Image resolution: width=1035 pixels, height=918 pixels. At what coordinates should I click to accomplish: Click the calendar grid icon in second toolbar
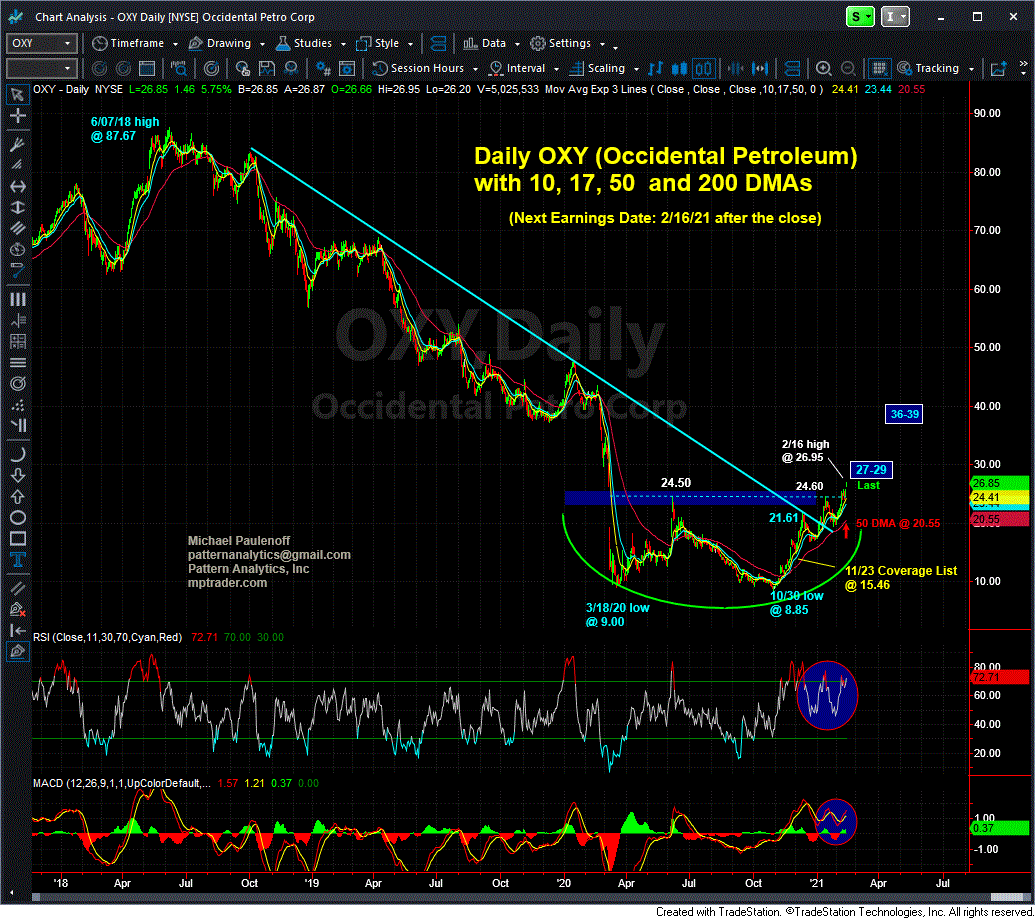click(x=147, y=68)
